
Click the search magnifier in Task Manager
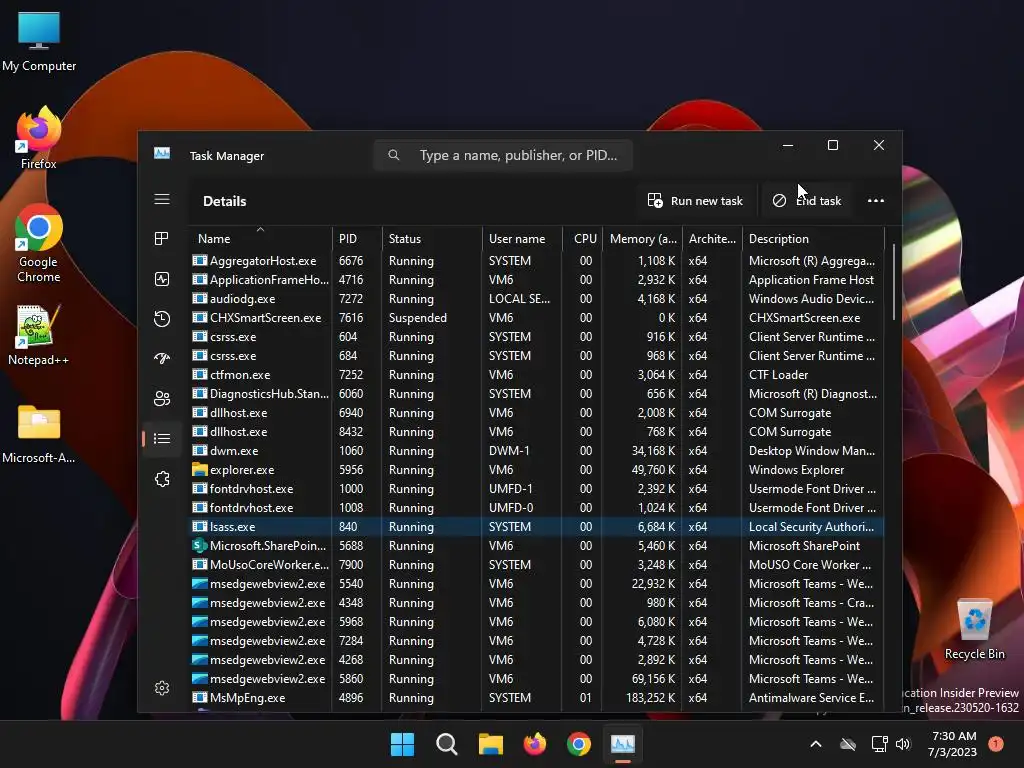[393, 155]
